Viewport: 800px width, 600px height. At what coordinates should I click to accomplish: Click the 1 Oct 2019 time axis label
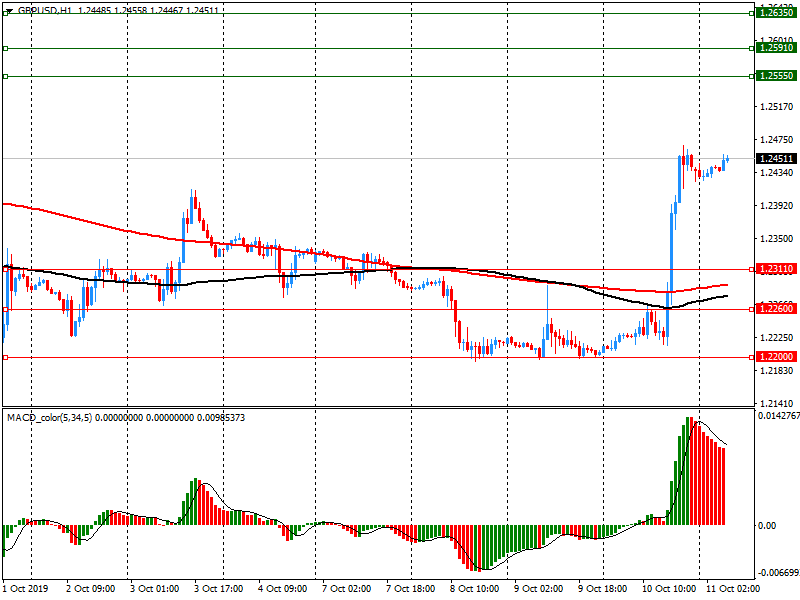tap(26, 590)
